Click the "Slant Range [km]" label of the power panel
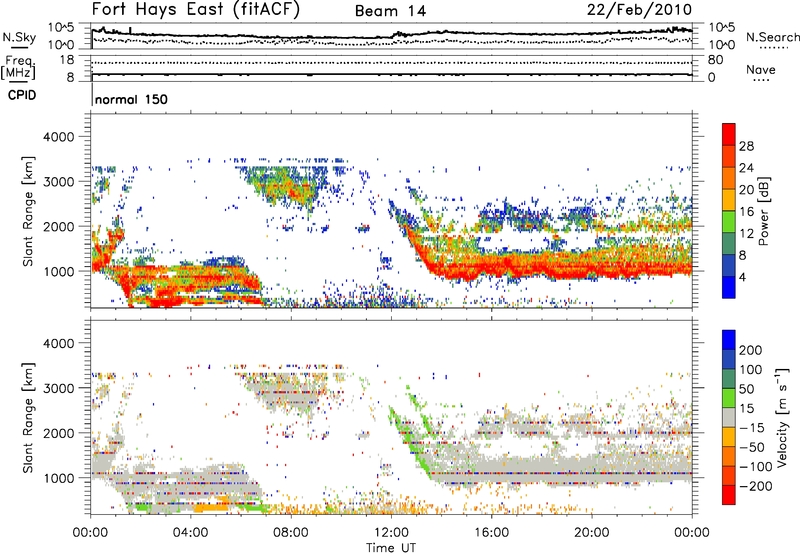This screenshot has width=800, height=554. 29,211
